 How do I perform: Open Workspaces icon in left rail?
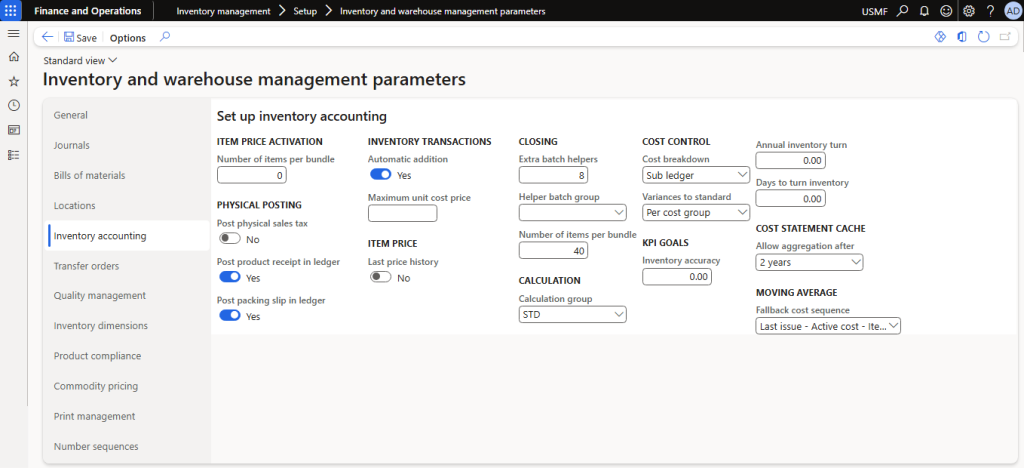click(13, 130)
